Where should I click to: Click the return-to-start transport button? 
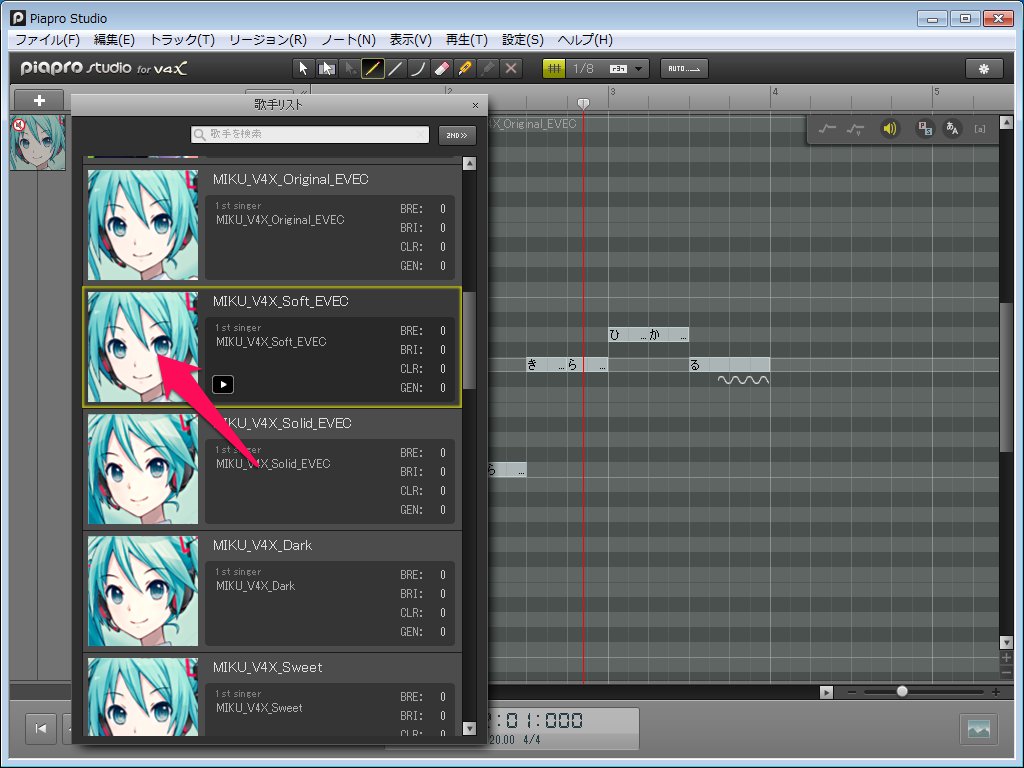[41, 728]
